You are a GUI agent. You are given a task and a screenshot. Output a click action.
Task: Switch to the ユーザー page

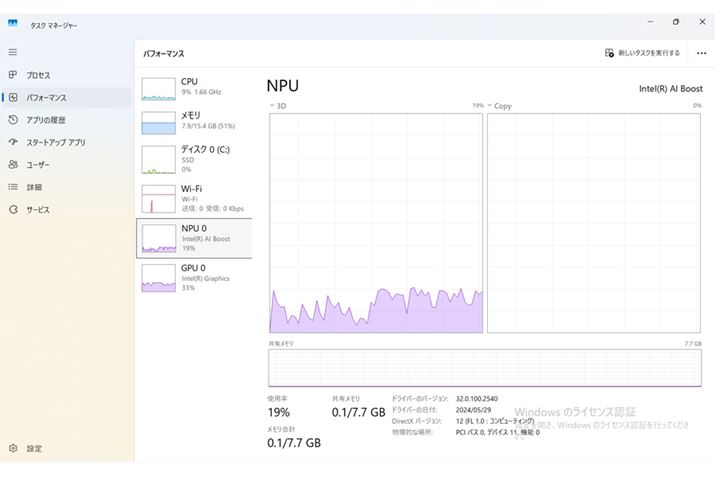point(66,164)
